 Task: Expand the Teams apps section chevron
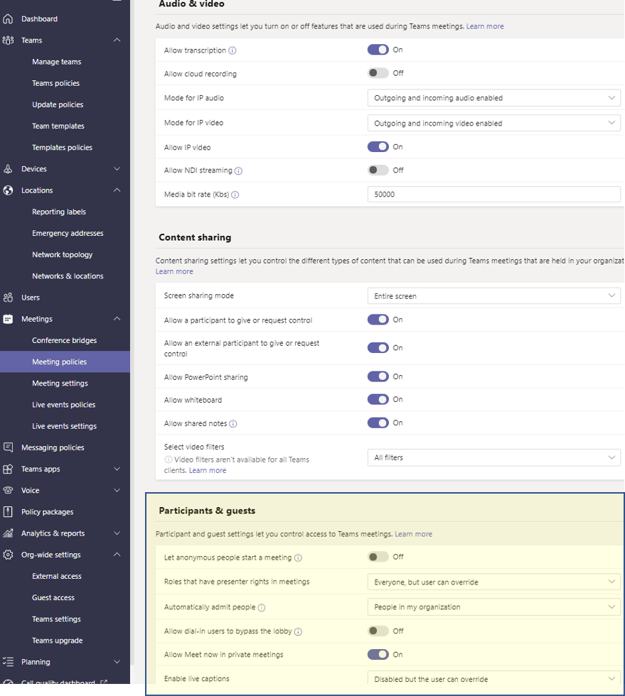pyautogui.click(x=117, y=469)
